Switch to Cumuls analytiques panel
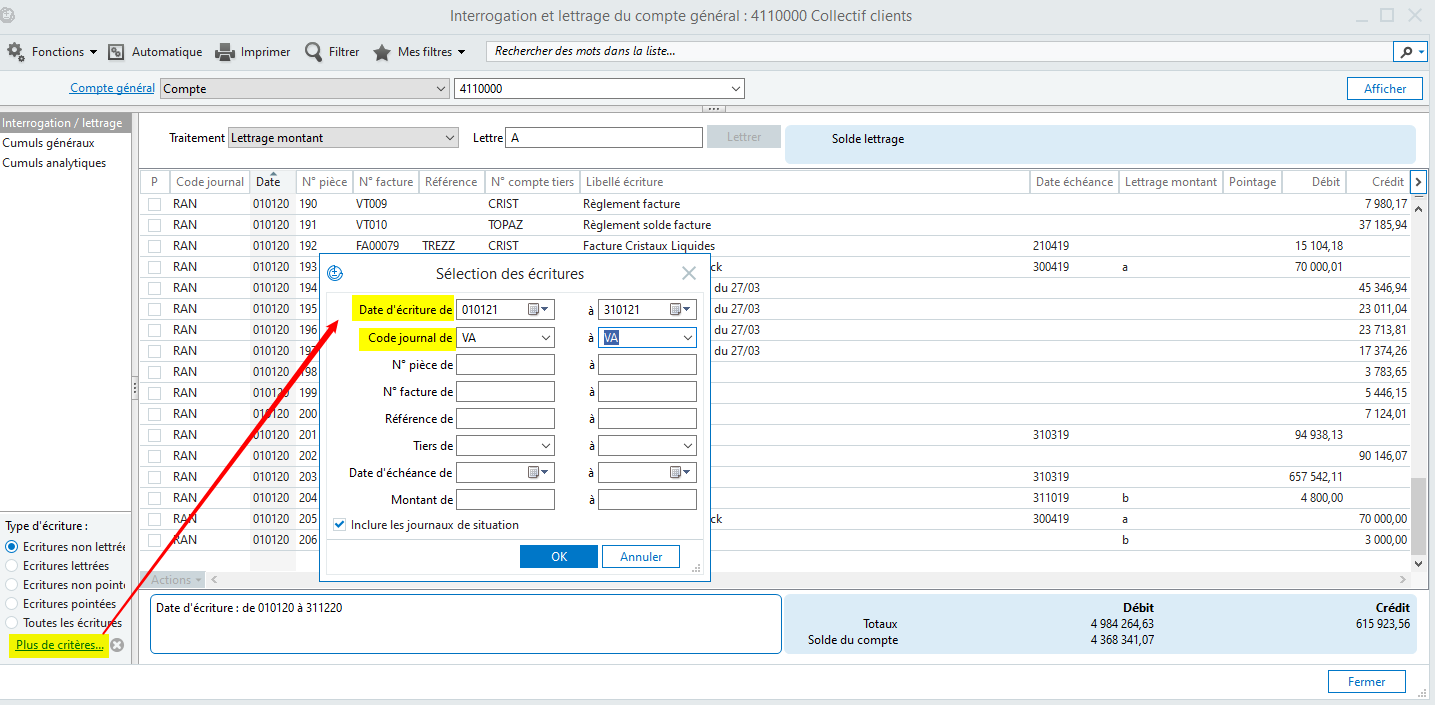 pos(54,163)
